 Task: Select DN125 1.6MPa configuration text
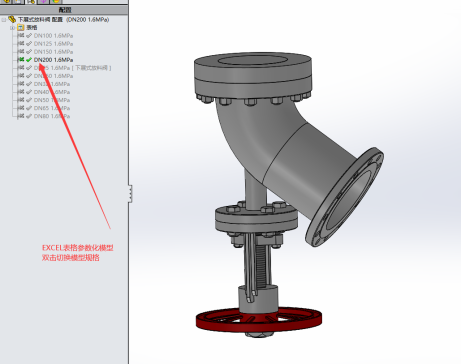pyautogui.click(x=53, y=44)
